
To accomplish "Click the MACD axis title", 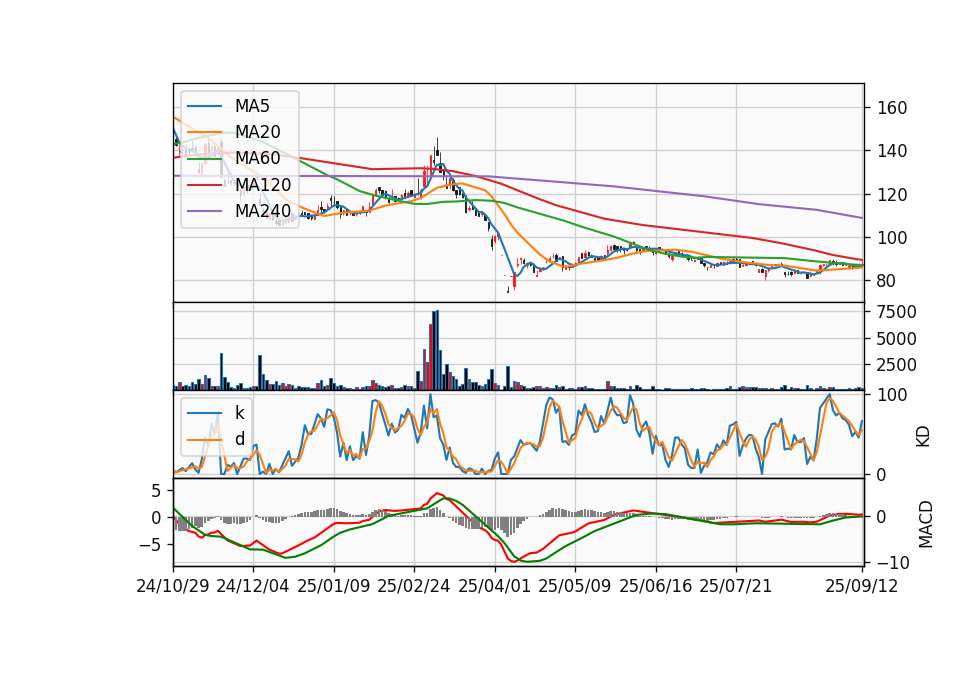I will tap(926, 525).
